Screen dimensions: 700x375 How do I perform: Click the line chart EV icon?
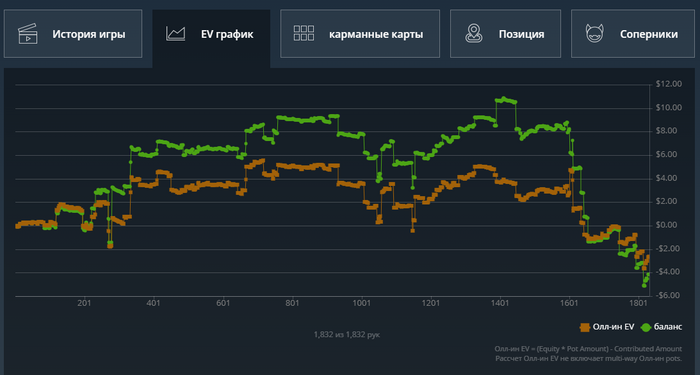coord(175,34)
